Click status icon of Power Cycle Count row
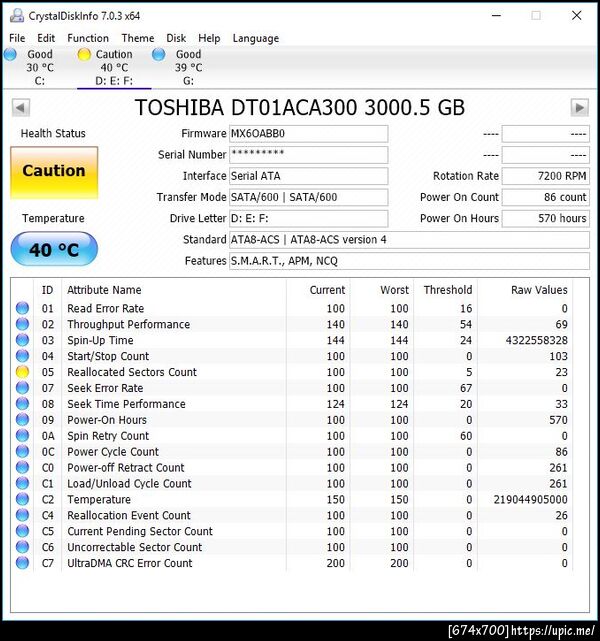 [x=22, y=451]
